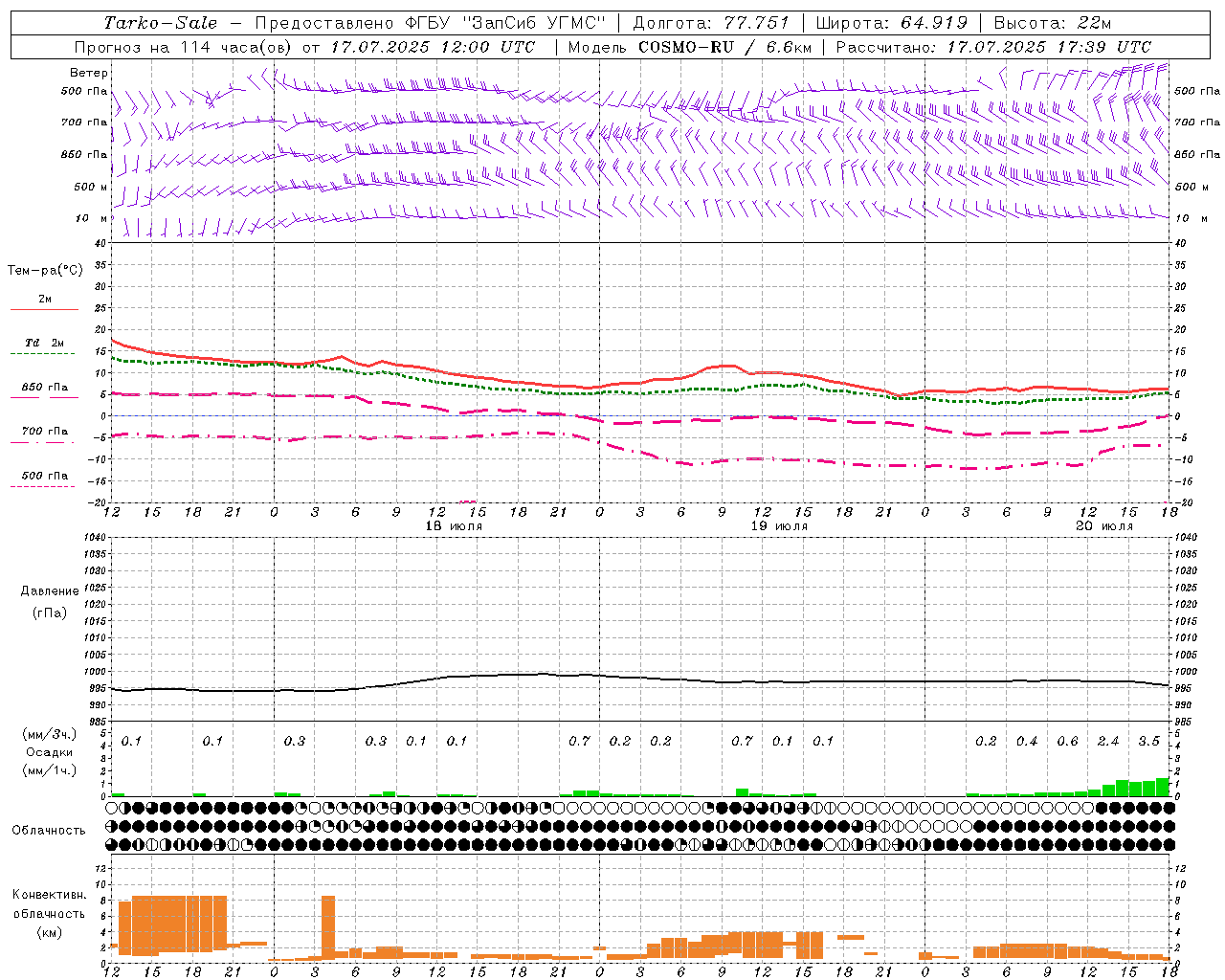The height and width of the screenshot is (980, 1225).
Task: Click the "Рассчитано: 17.07.2025 17:39 UTC" text
Action: pyautogui.click(x=993, y=47)
